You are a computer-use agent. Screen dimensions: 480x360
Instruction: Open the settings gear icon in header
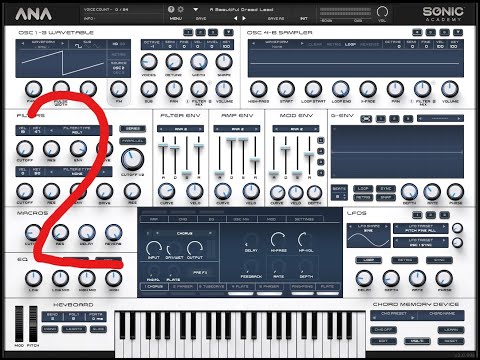[x=181, y=9]
